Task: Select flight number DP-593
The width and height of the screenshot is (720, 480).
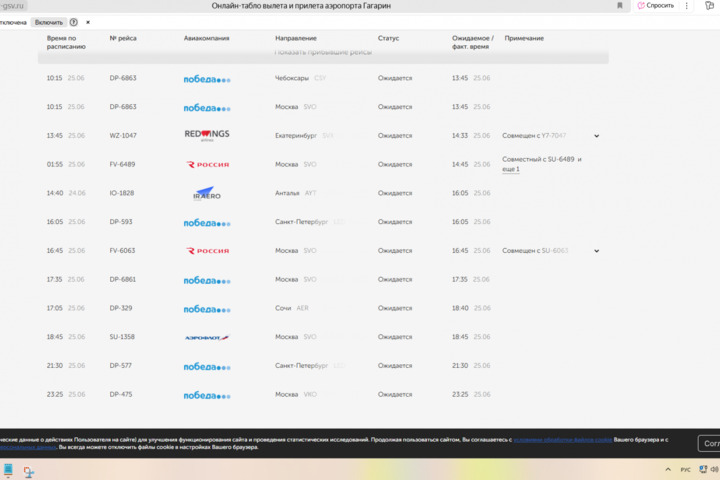Action: pyautogui.click(x=121, y=222)
